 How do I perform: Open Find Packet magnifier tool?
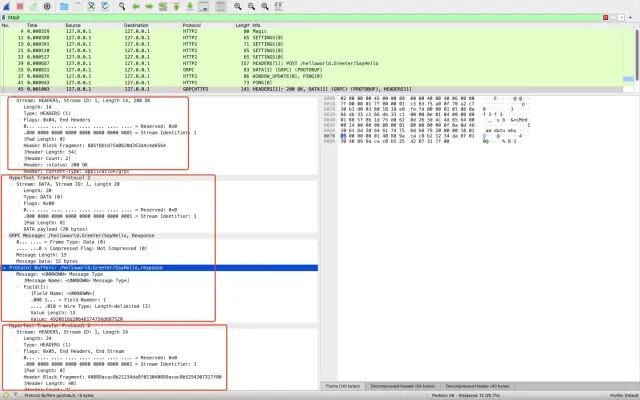click(x=122, y=6)
